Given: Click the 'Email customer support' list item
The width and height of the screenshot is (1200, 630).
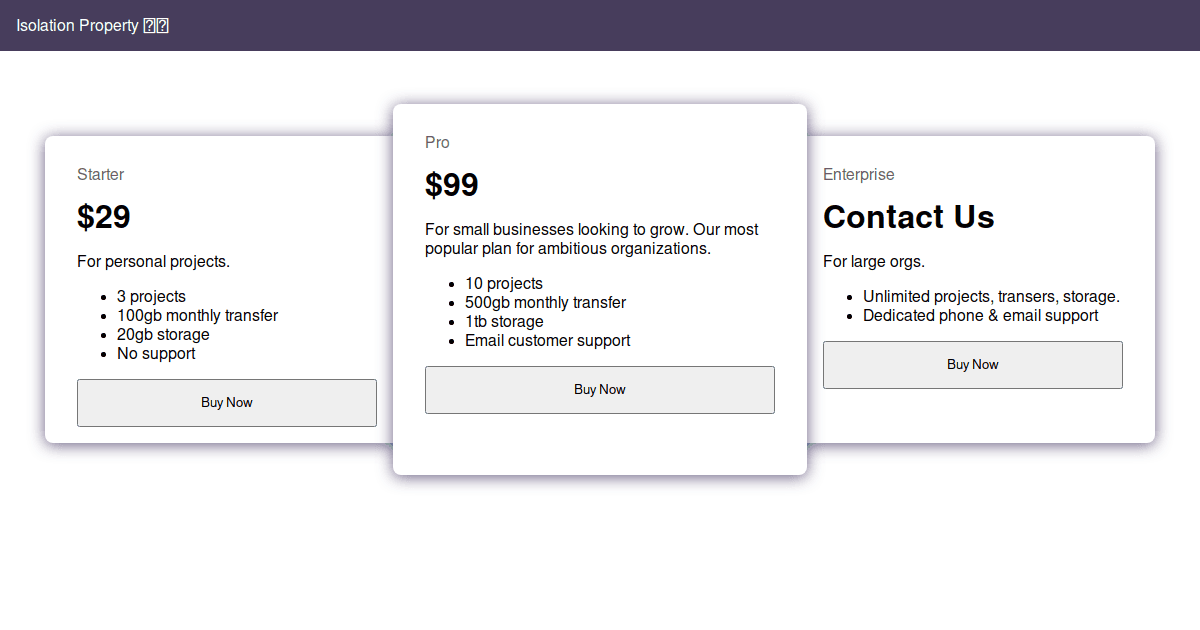Looking at the screenshot, I should (x=548, y=341).
